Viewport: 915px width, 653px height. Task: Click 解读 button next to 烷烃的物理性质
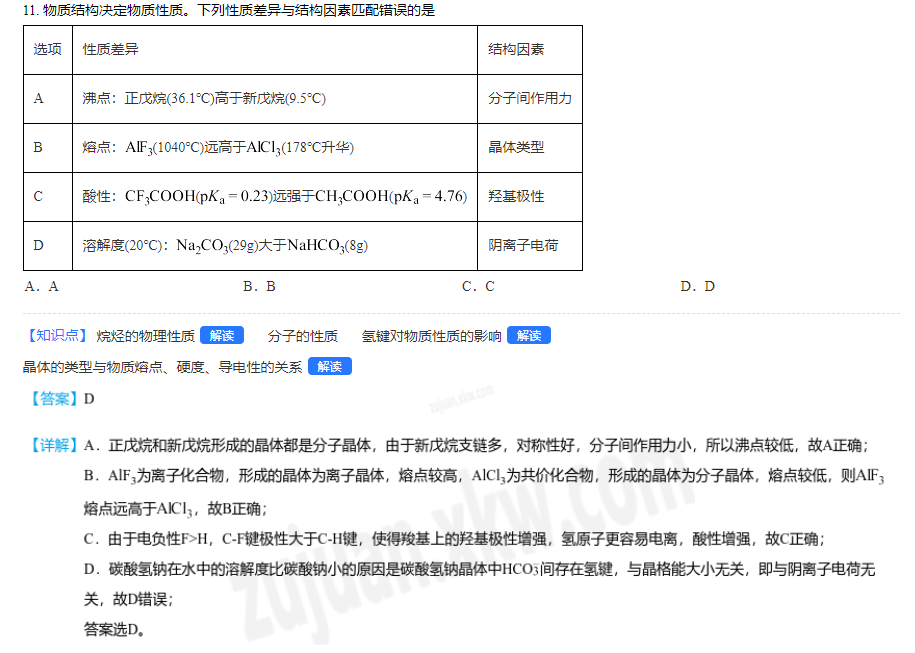click(222, 336)
